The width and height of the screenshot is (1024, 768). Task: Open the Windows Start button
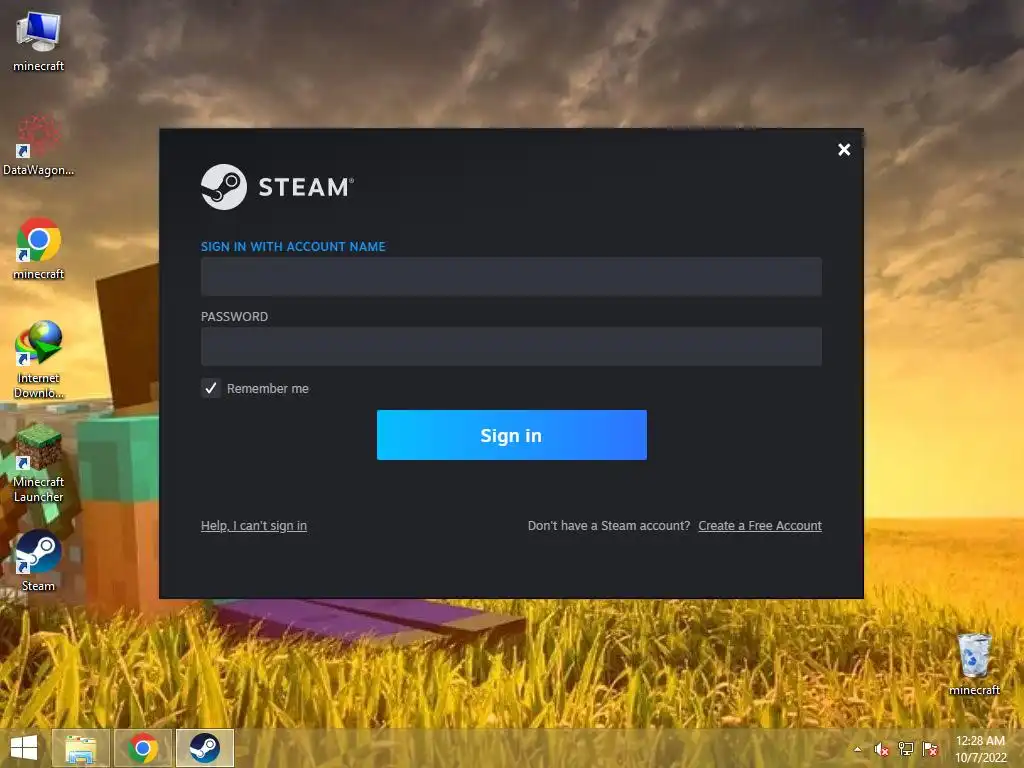click(24, 748)
